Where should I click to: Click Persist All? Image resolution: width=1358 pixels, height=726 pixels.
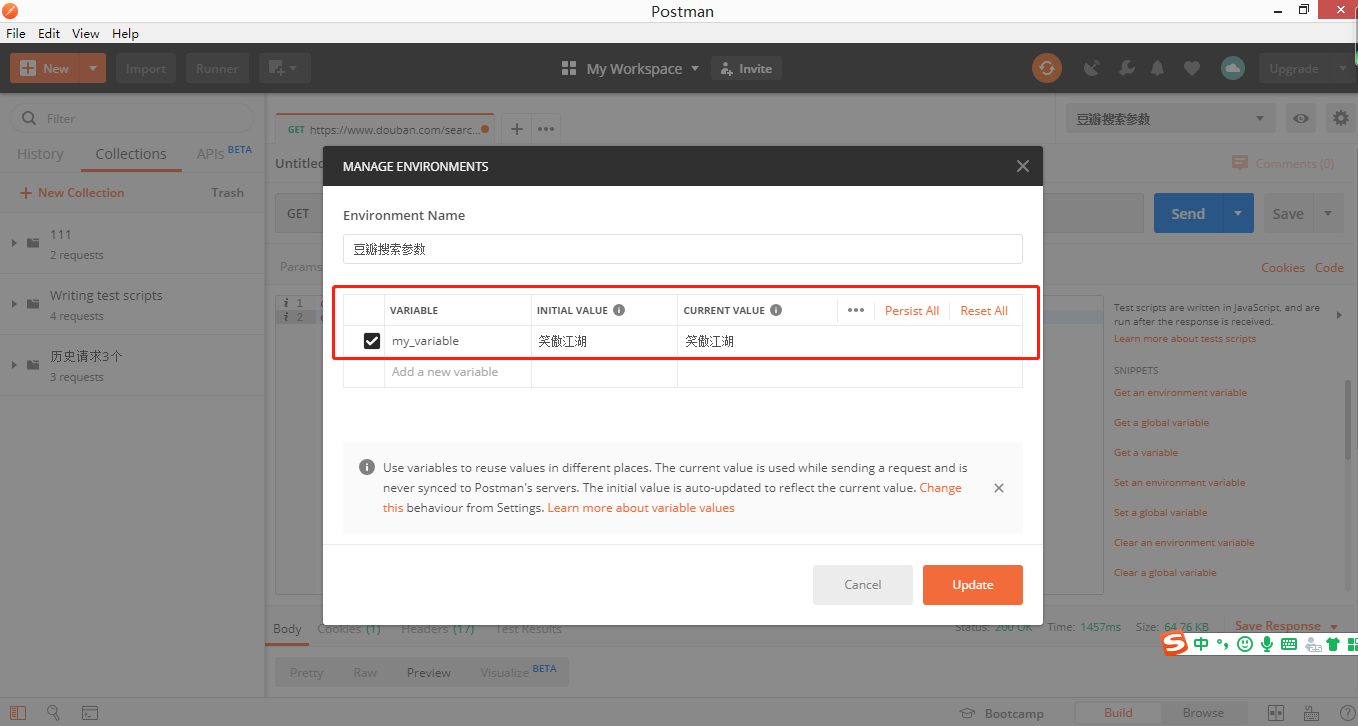tap(912, 311)
